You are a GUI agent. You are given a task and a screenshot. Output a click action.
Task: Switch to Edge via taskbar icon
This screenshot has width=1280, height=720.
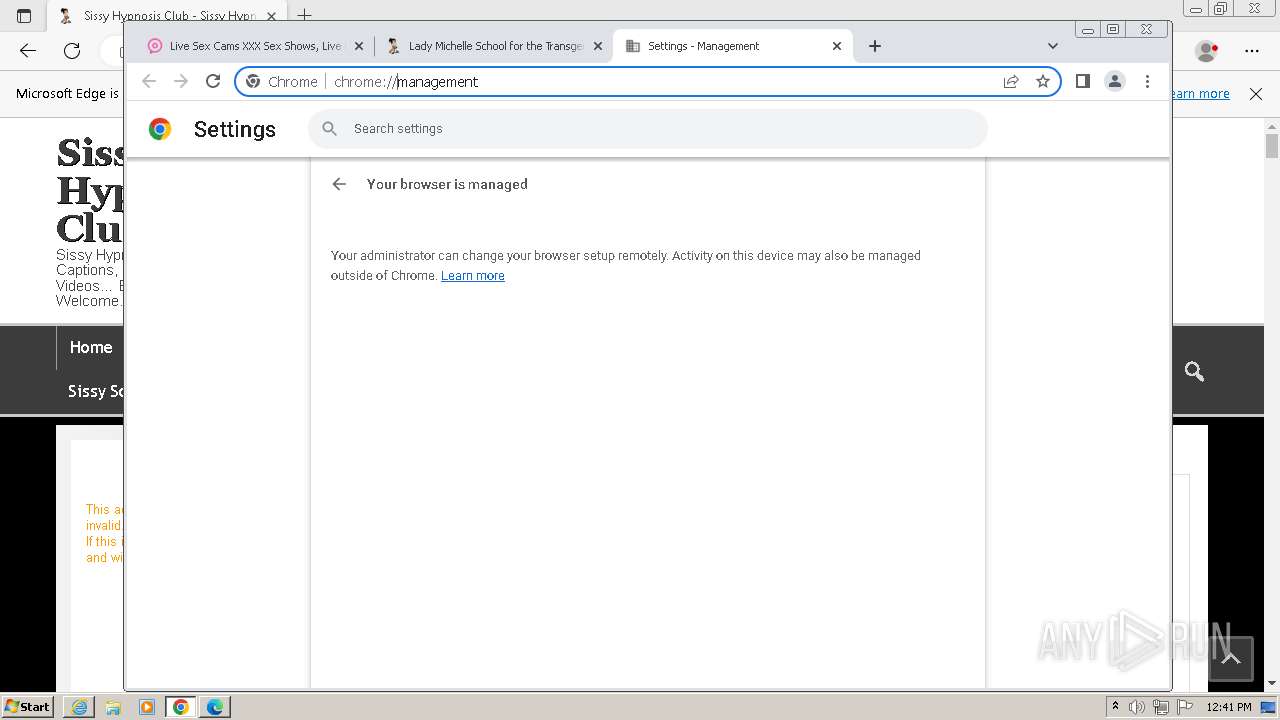click(x=215, y=707)
